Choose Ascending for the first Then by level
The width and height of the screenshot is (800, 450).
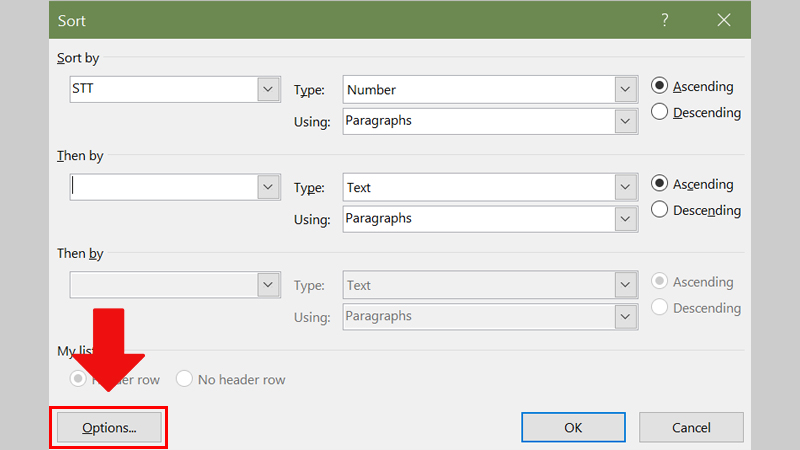point(660,184)
